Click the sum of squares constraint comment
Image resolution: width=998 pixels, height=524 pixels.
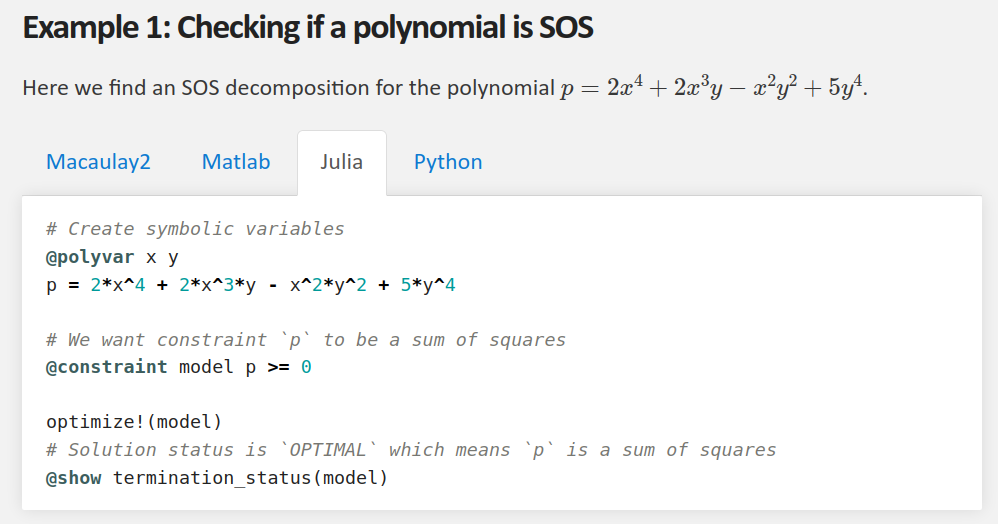coord(306,339)
